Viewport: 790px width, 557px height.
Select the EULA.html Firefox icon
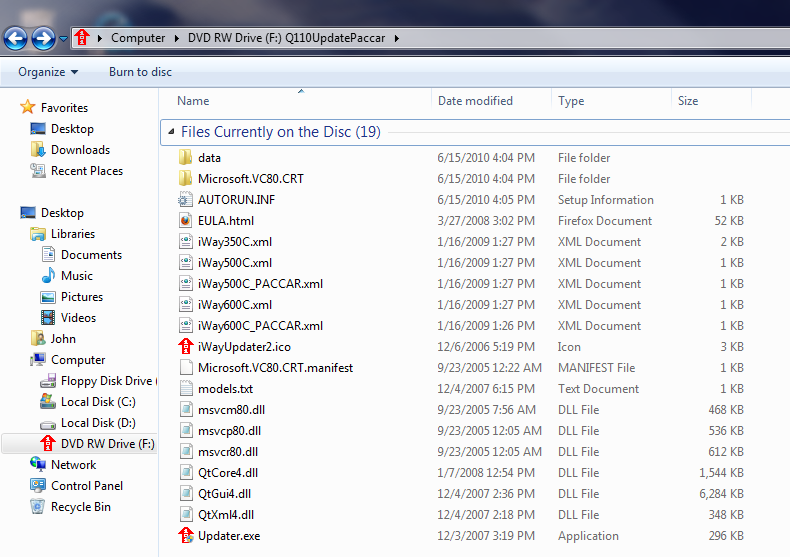click(x=185, y=221)
